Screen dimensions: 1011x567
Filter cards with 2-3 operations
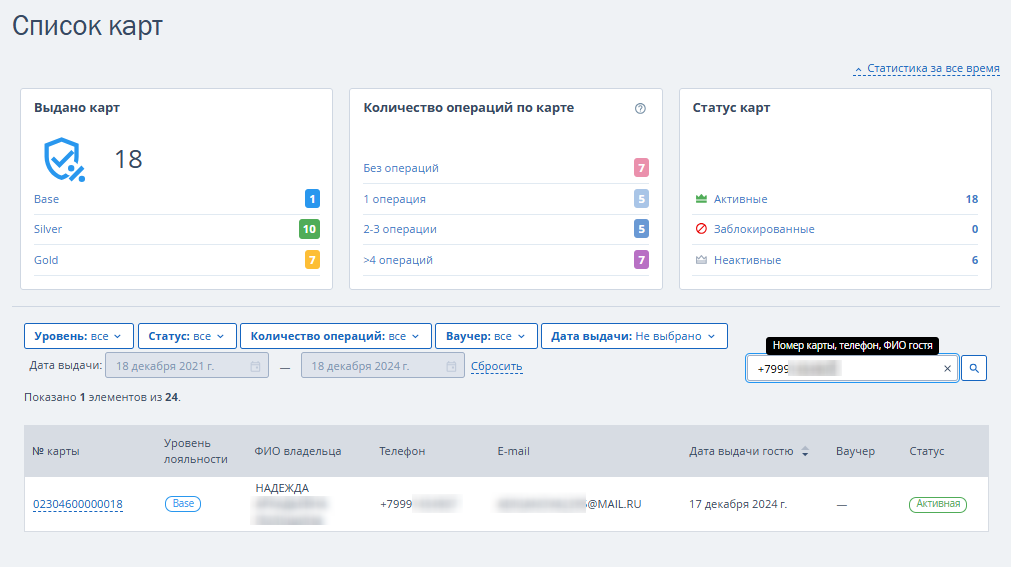(400, 229)
